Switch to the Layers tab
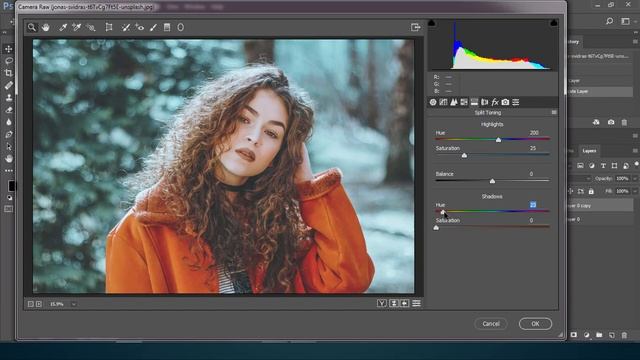This screenshot has width=640, height=360. coord(589,151)
